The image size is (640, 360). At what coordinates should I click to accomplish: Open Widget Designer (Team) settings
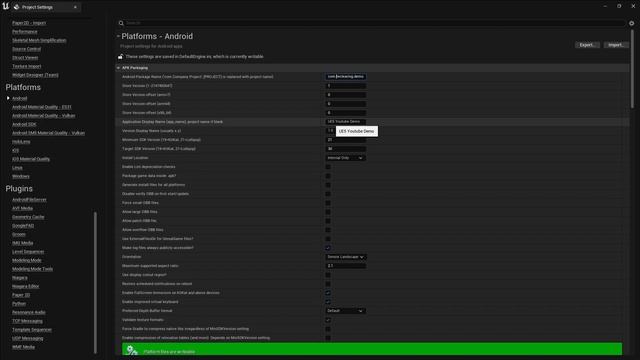pos(35,75)
